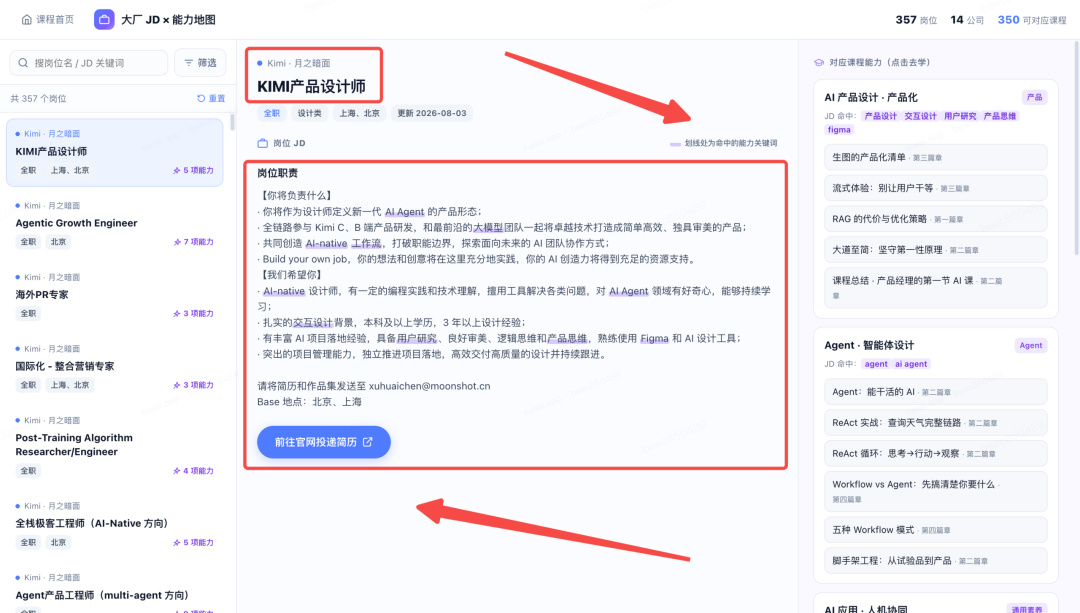Screen dimensions: 1080x613
Task: Open the 课程首页 home link
Action: click(x=48, y=19)
